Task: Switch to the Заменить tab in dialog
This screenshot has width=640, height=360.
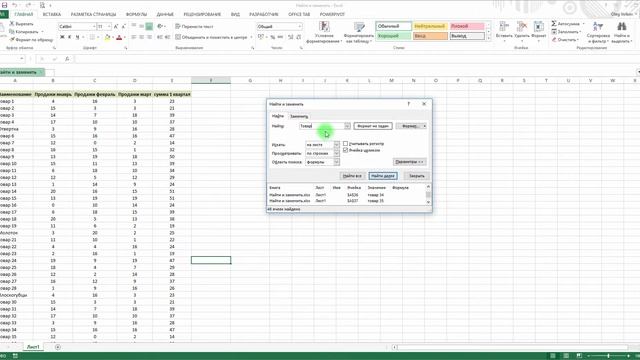Action: (x=299, y=116)
